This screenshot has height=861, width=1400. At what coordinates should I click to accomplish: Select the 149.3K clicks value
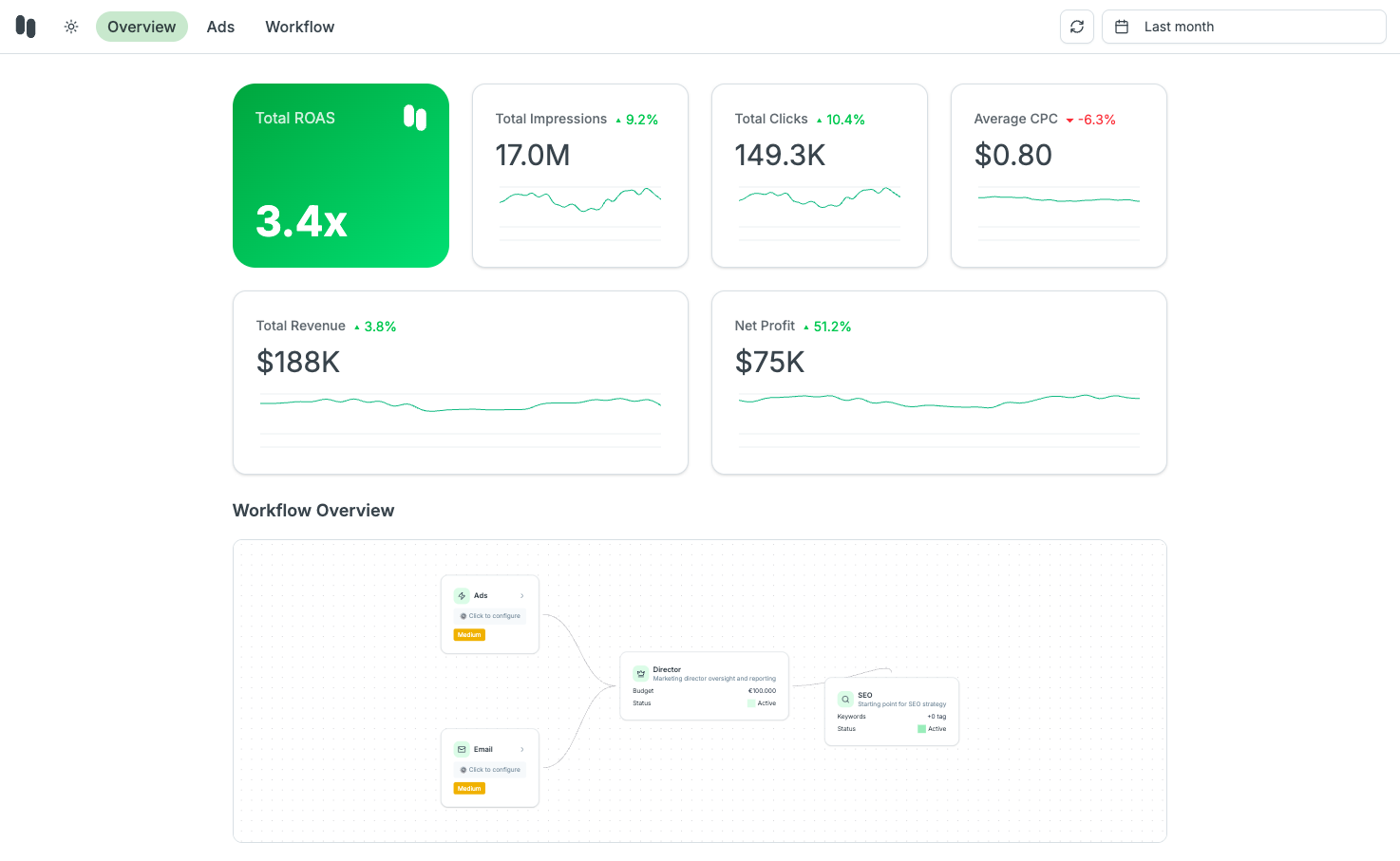[780, 155]
